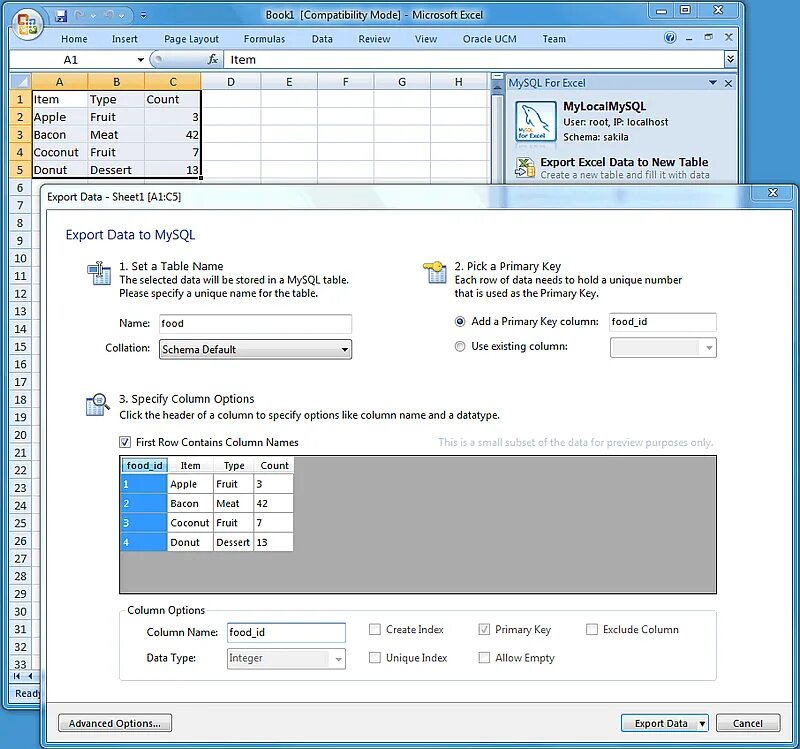Screen dimensions: 800x749
Task: Check the Exclude Column option
Action: pyautogui.click(x=592, y=629)
